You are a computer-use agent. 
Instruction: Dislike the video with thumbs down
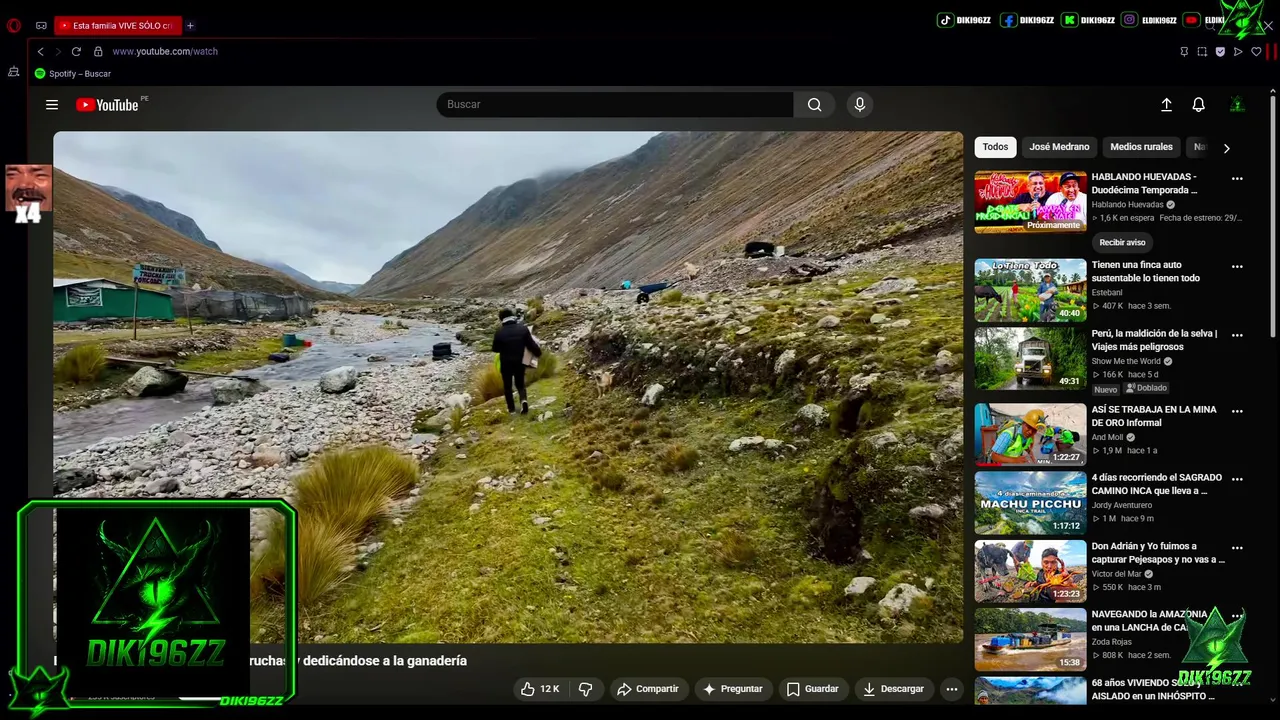pos(586,689)
